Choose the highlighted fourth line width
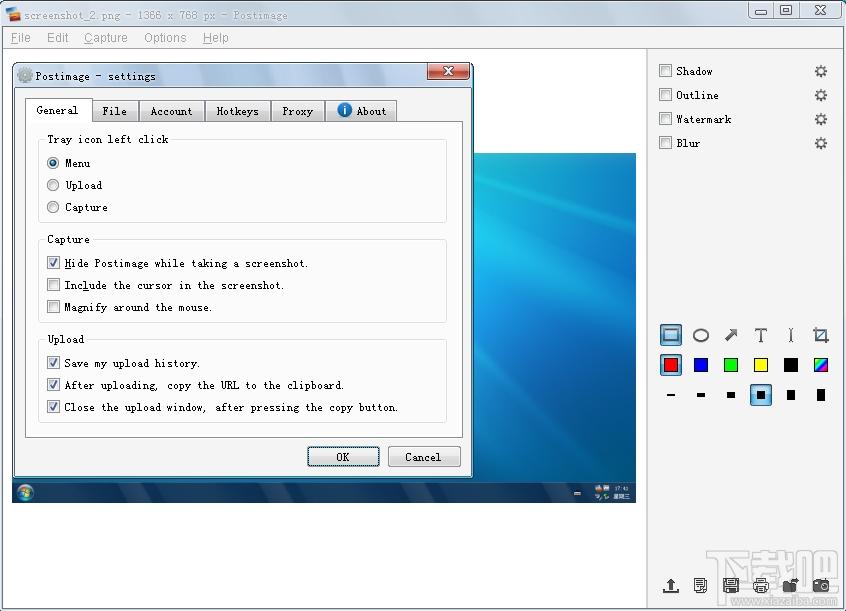The height and width of the screenshot is (611, 846). [x=761, y=395]
